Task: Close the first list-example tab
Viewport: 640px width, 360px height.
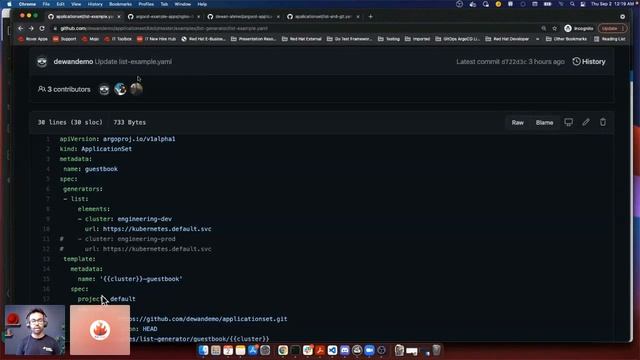Action: (x=119, y=17)
